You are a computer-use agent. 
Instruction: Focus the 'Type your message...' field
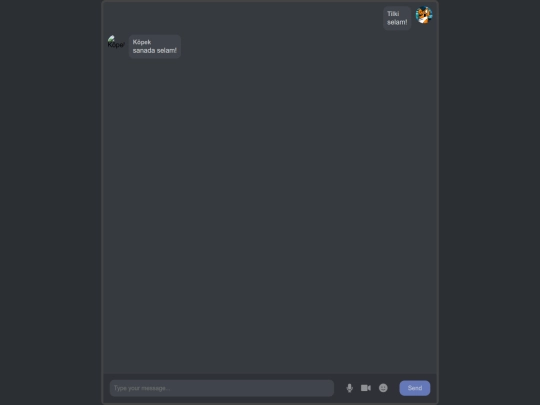pos(222,388)
